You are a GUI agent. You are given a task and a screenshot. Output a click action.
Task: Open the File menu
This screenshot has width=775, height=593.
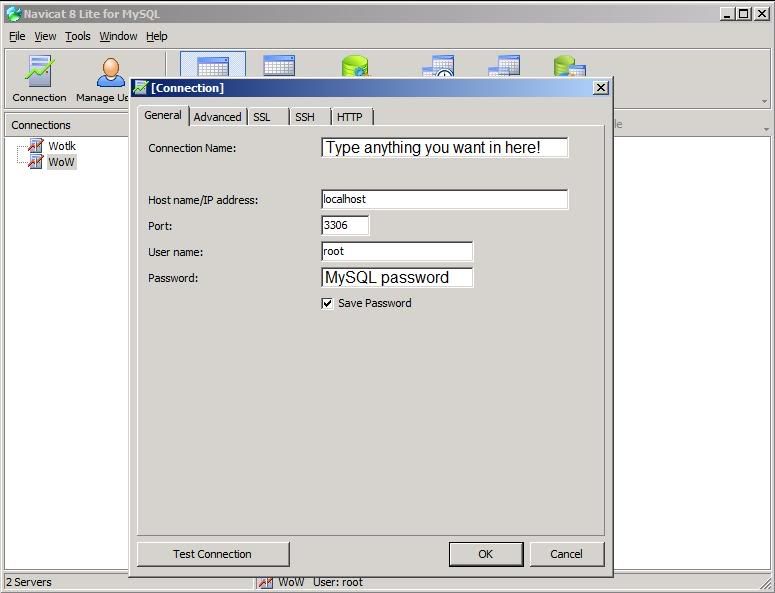(17, 36)
